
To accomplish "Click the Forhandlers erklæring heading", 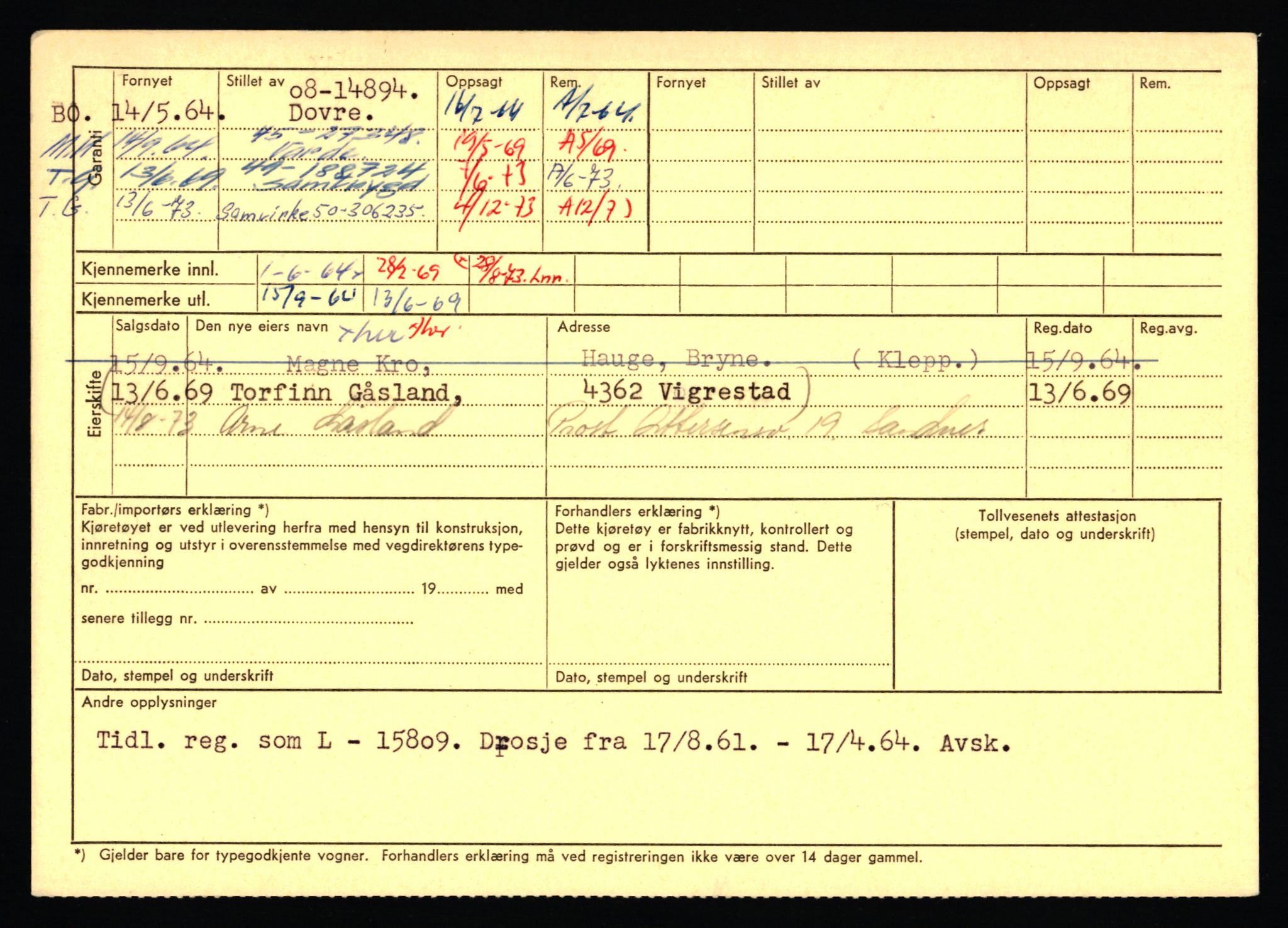I will (637, 512).
